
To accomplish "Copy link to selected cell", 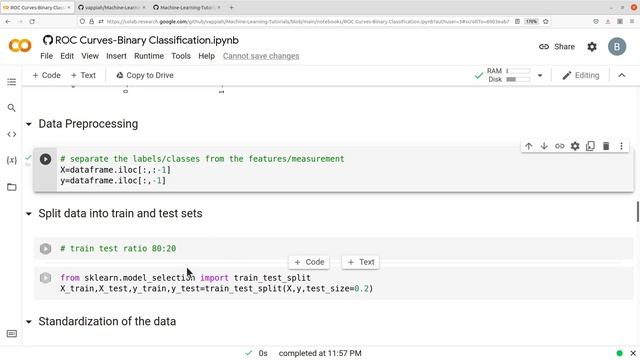I will [x=560, y=146].
